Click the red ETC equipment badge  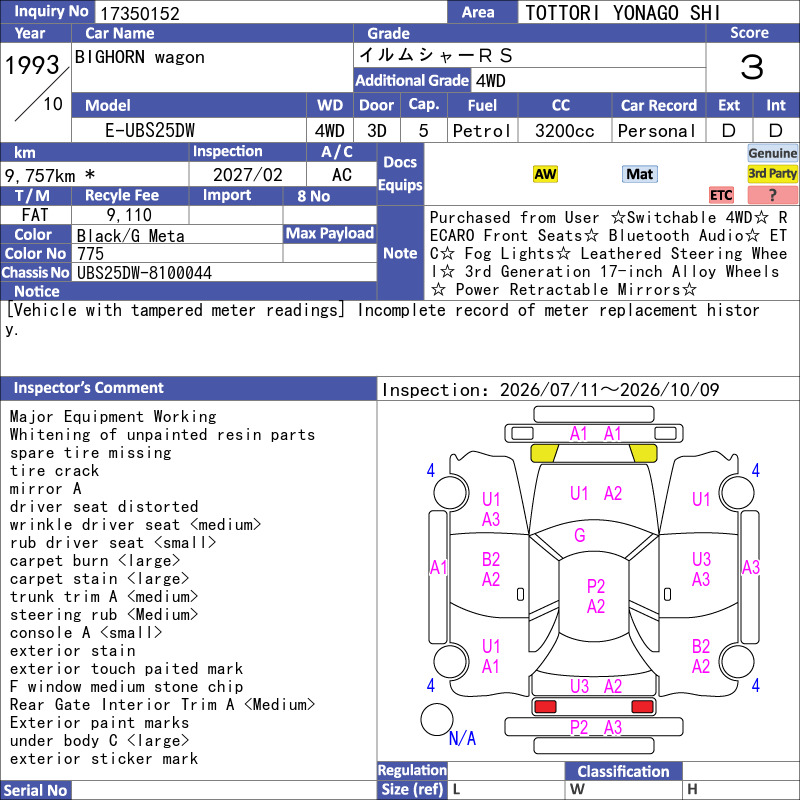[x=721, y=195]
